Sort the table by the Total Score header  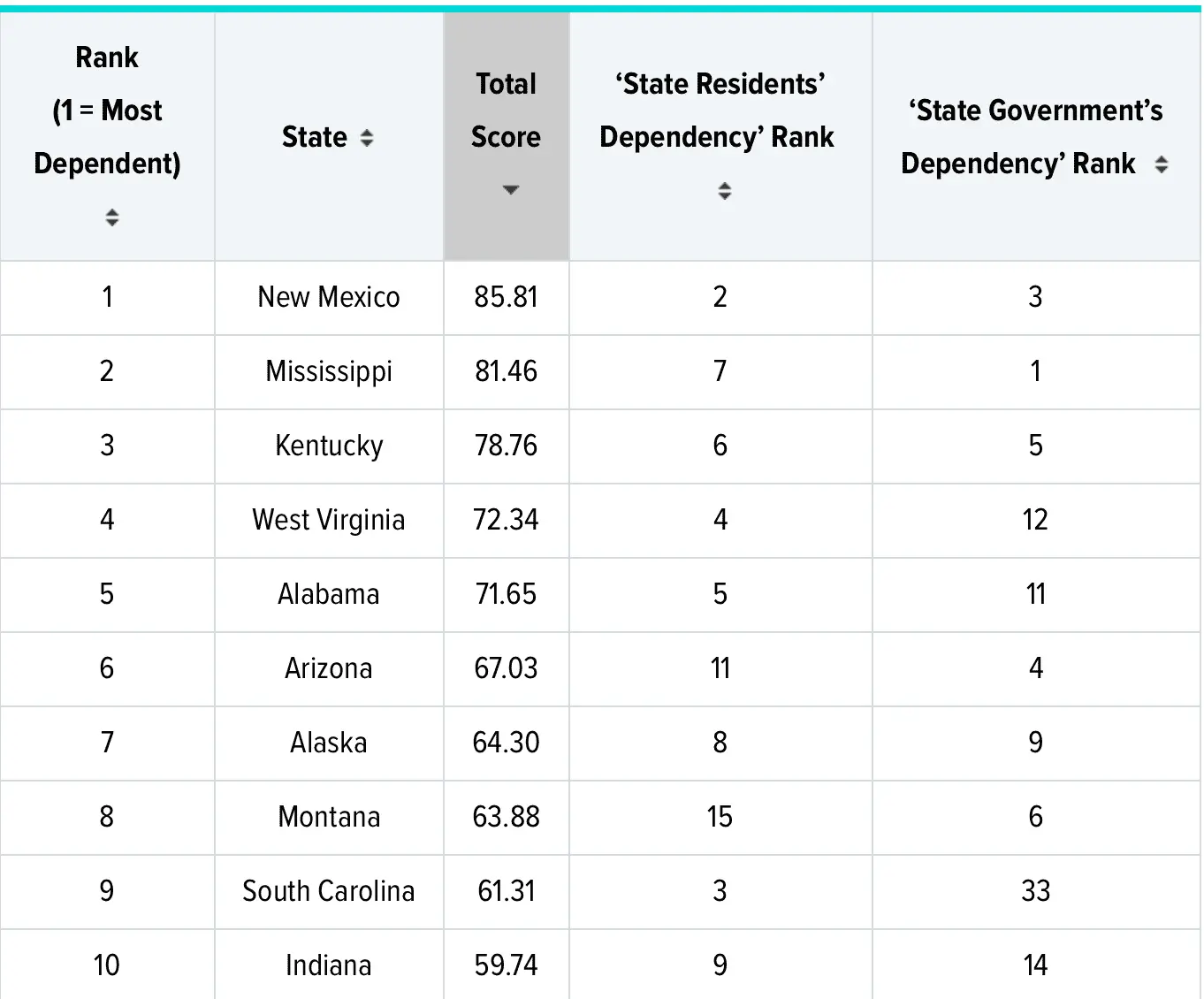506,111
